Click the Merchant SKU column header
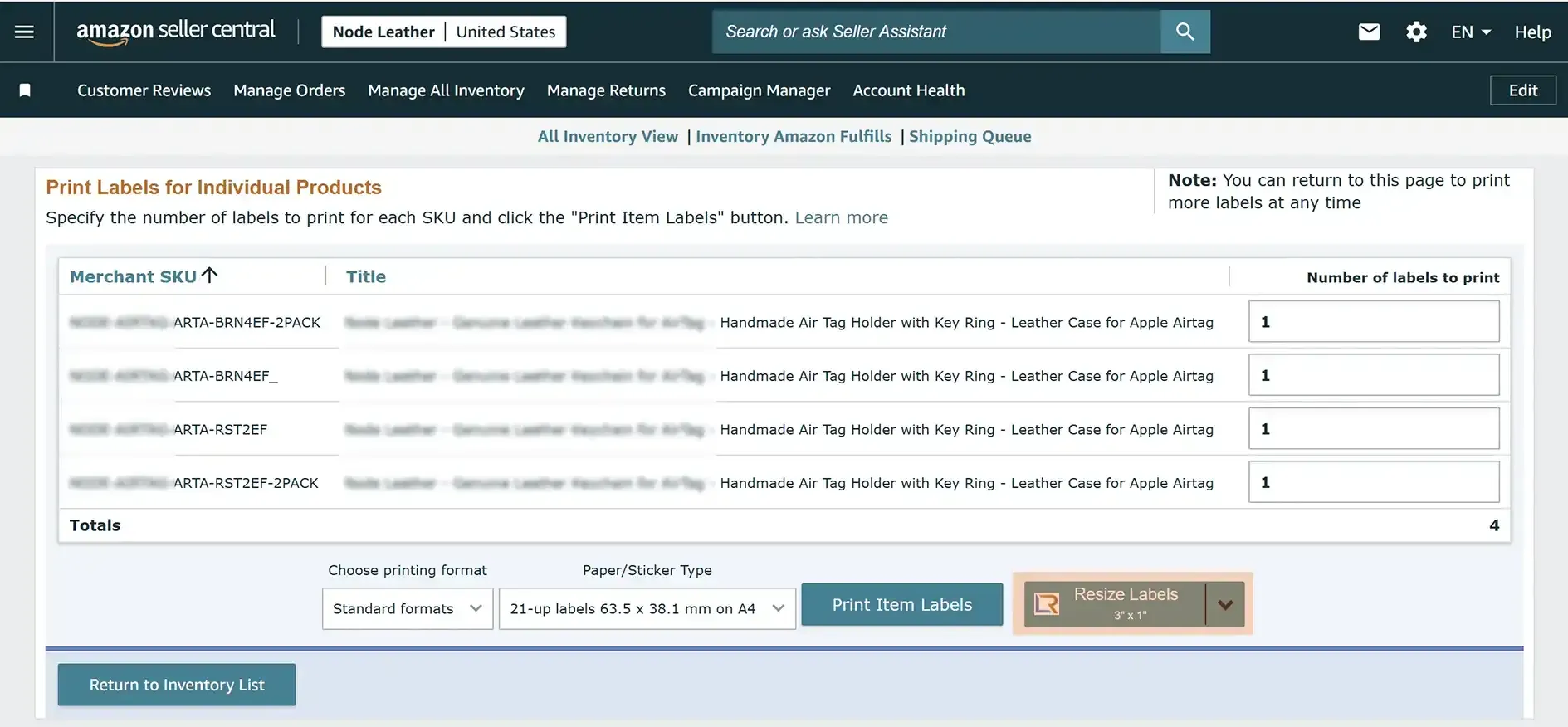The image size is (1568, 727). (x=133, y=276)
